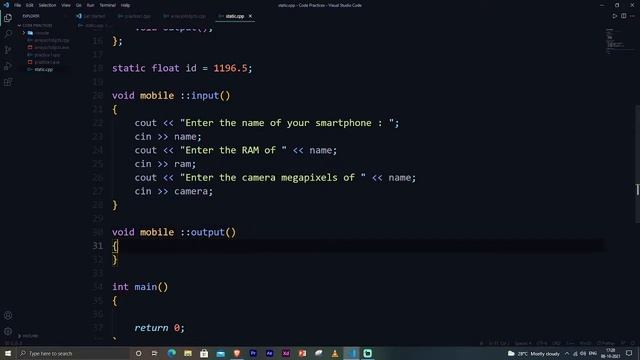Launch Microsoft Edge from the taskbar
This screenshot has height=360, width=640.
[171, 353]
